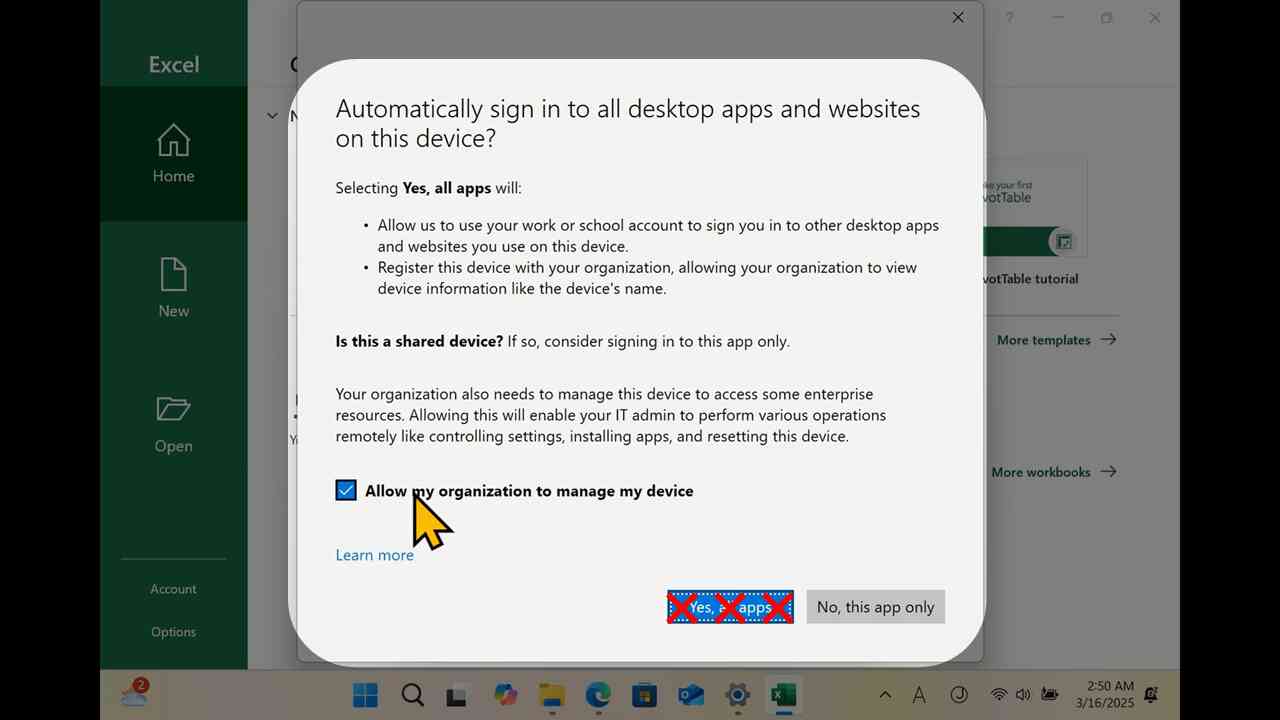Screen dimensions: 1280x720
Task: Open Task View on the taskbar
Action: pyautogui.click(x=458, y=695)
